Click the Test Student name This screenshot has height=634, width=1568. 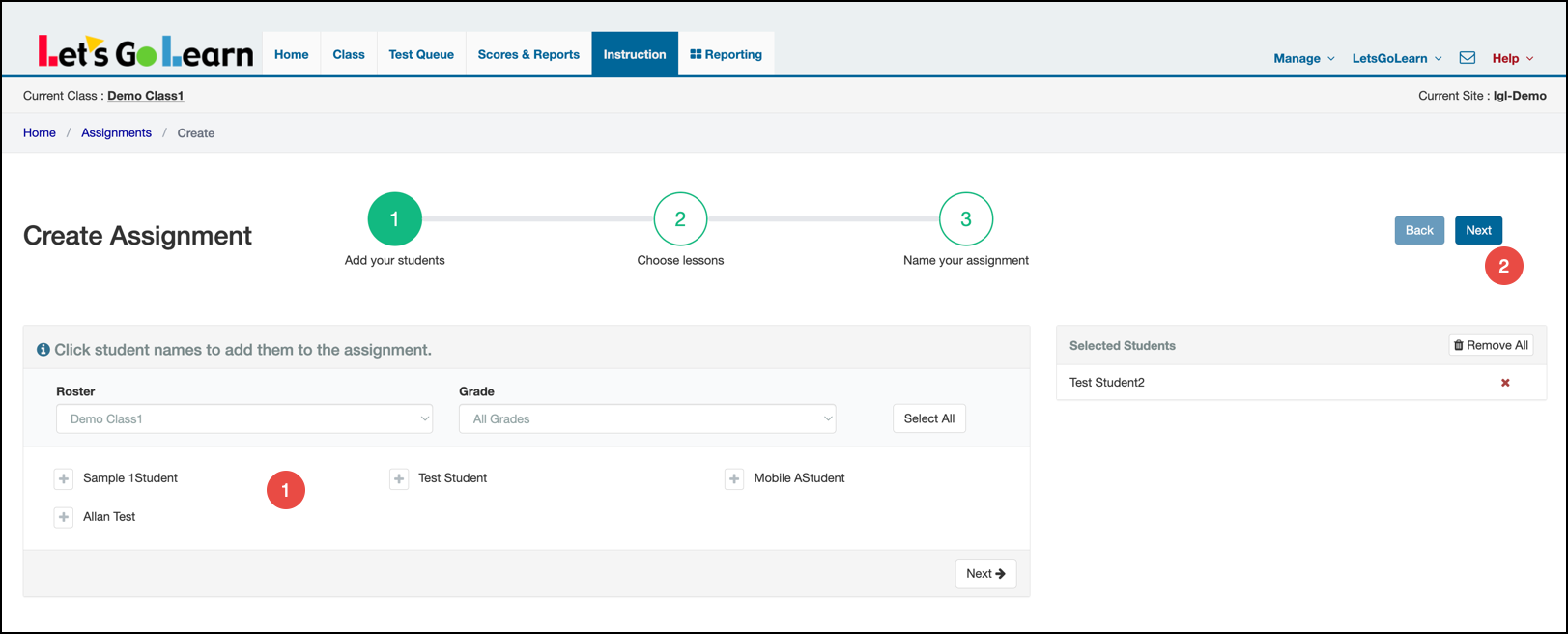pyautogui.click(x=453, y=478)
